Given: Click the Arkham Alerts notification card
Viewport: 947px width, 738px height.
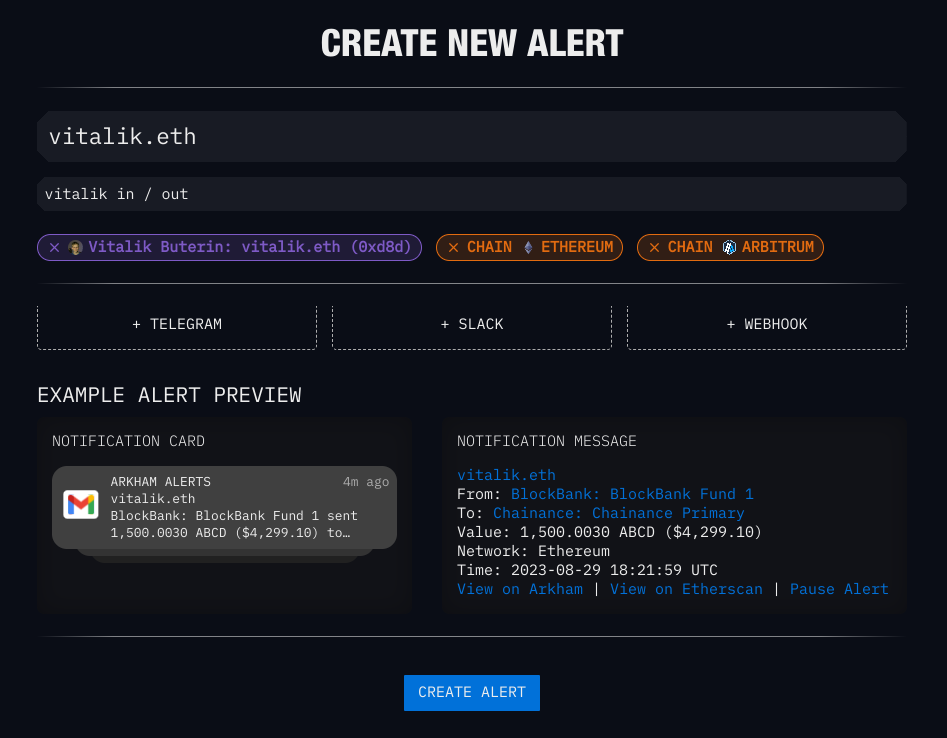Looking at the screenshot, I should [x=224, y=507].
